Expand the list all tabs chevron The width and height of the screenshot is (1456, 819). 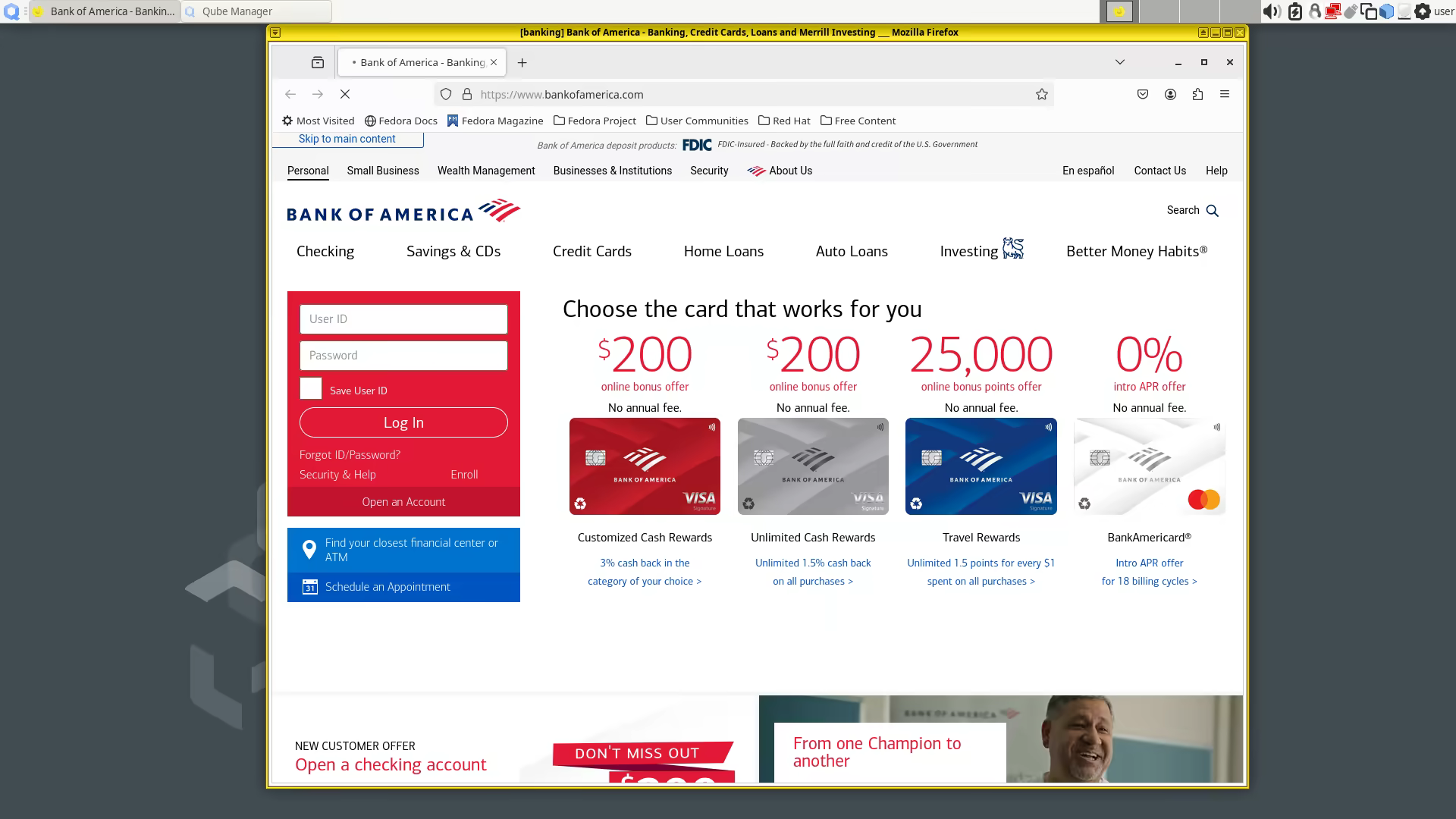click(1120, 62)
